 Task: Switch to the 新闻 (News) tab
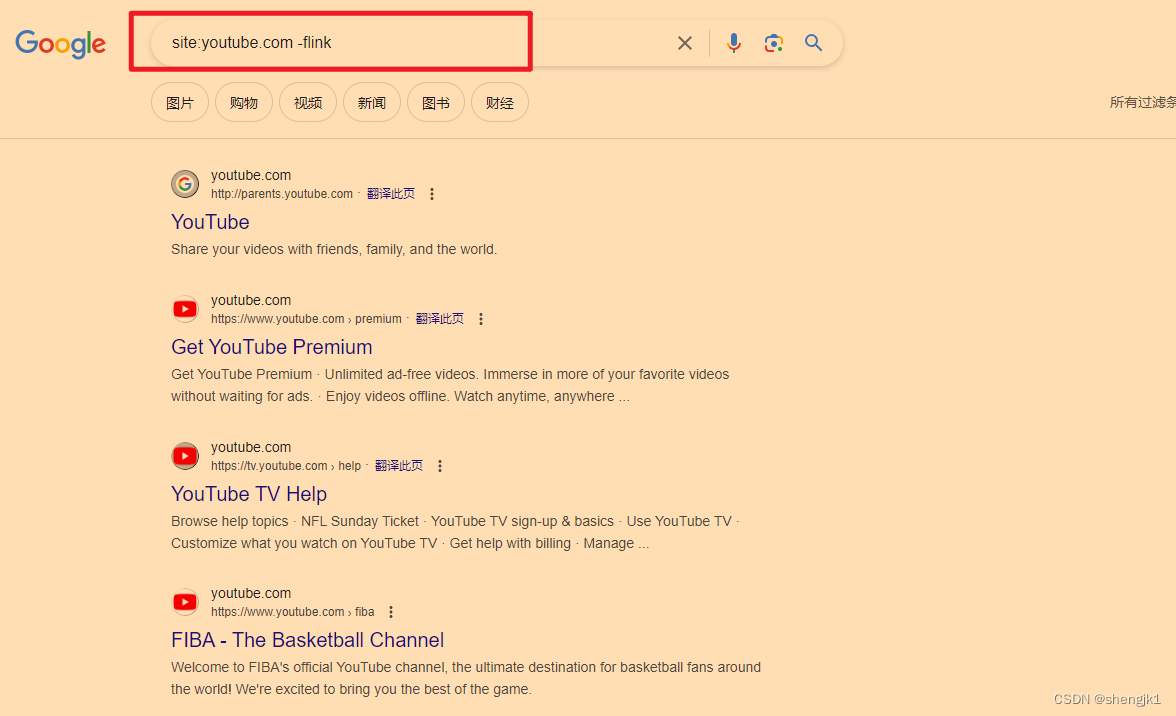tap(372, 103)
